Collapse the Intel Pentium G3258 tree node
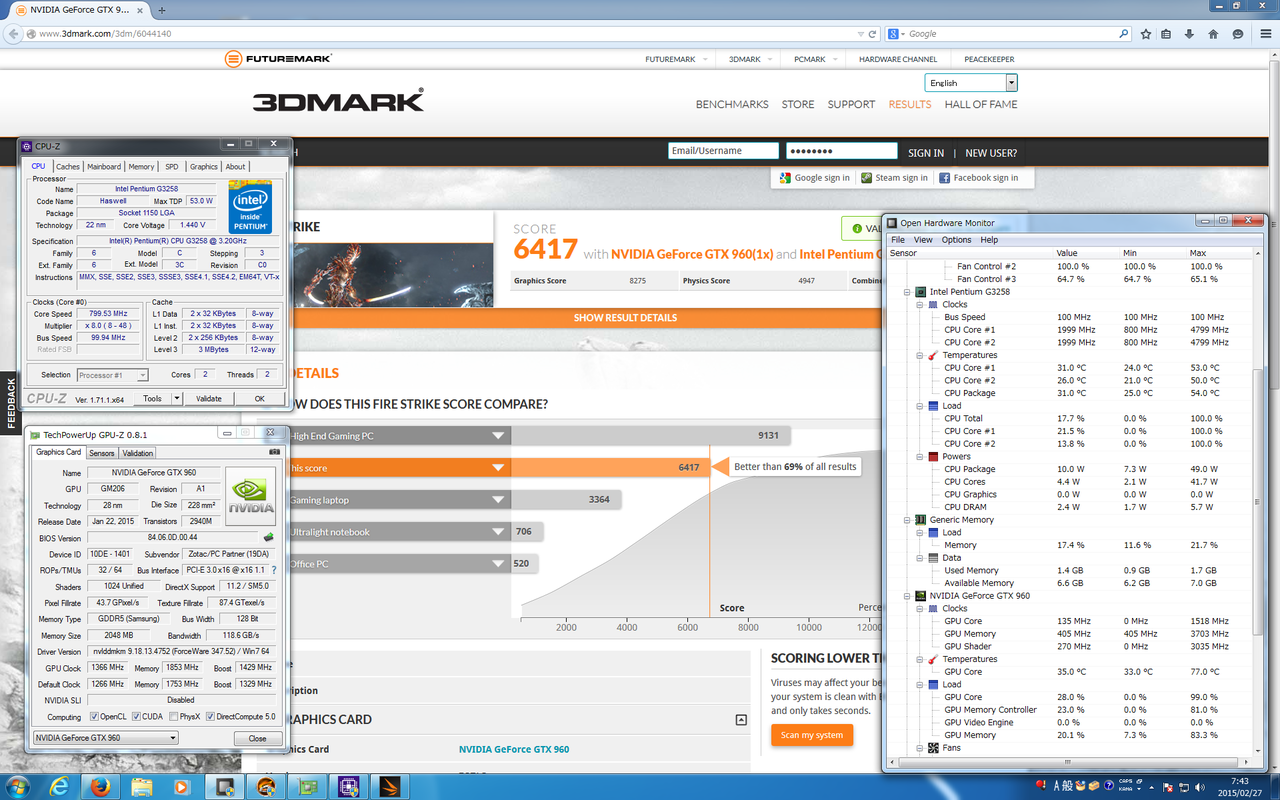 [907, 292]
